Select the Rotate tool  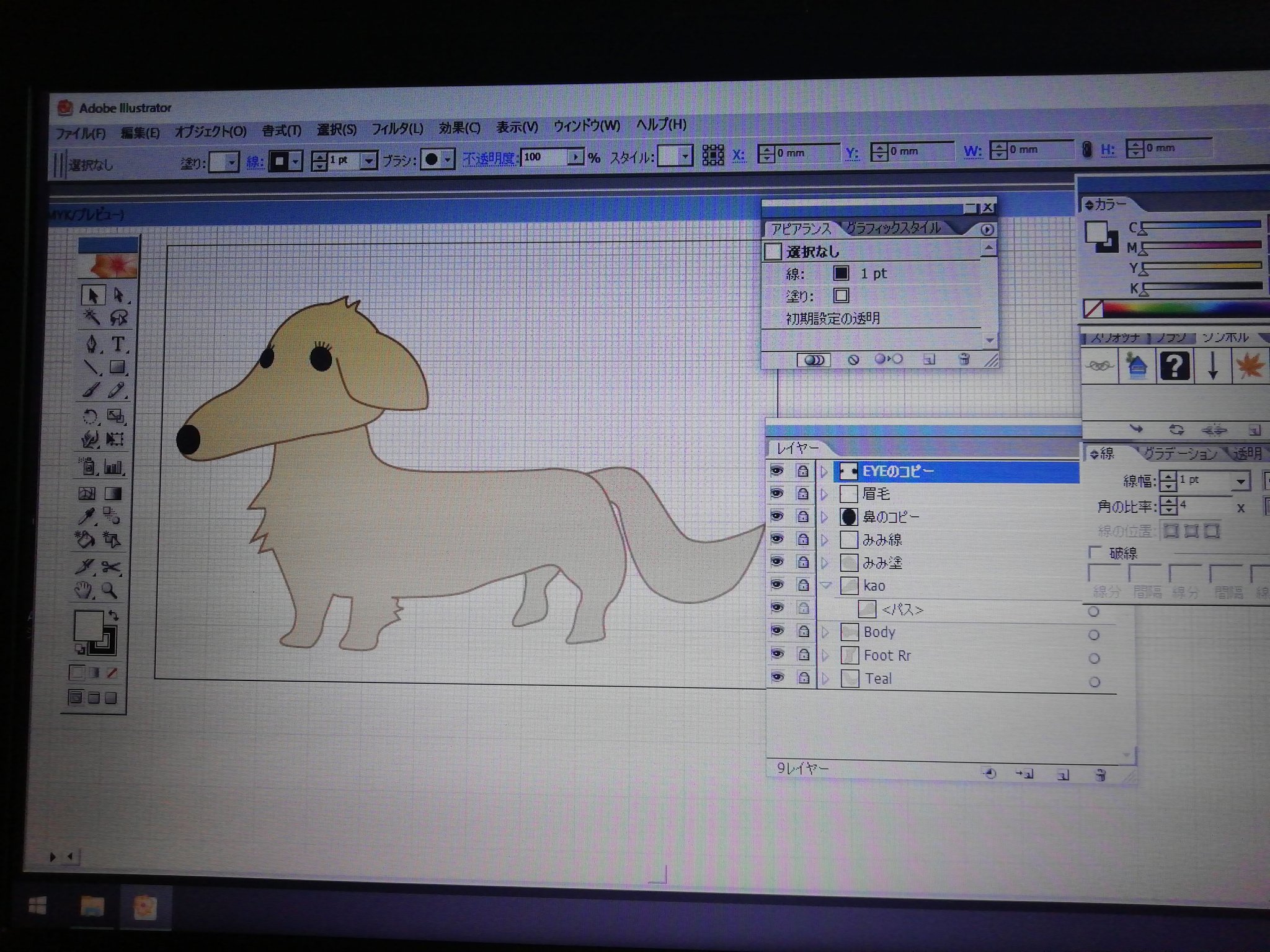coord(91,416)
